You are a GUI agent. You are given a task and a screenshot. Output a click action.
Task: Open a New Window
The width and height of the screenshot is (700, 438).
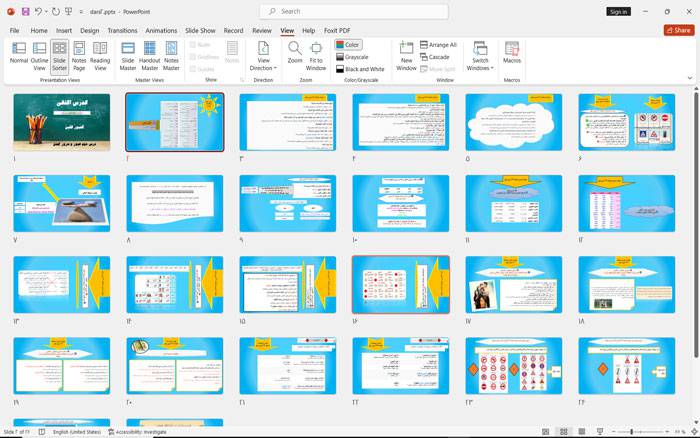point(406,53)
